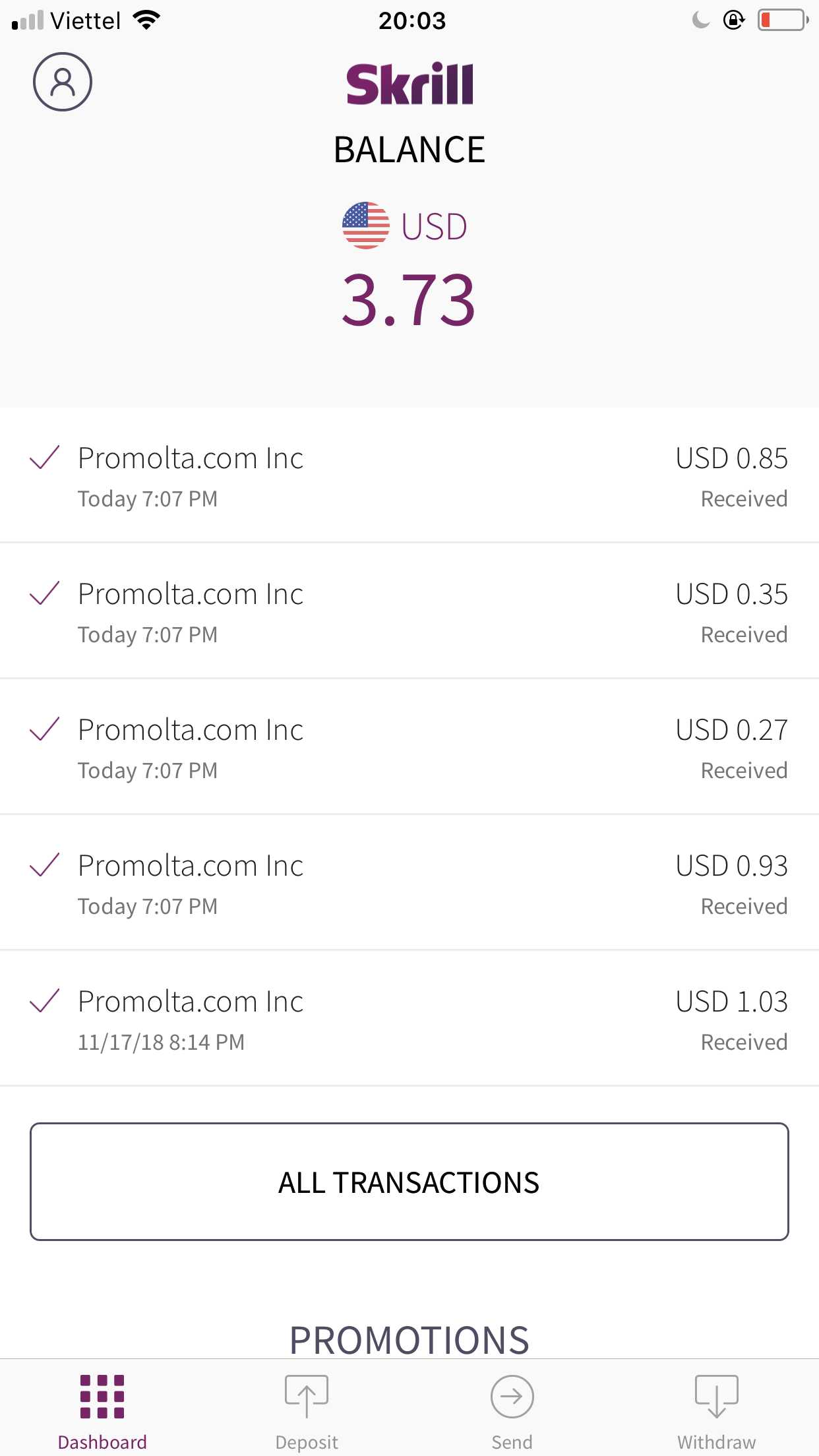Tap the Skrill logo
The image size is (819, 1456).
pos(409,84)
